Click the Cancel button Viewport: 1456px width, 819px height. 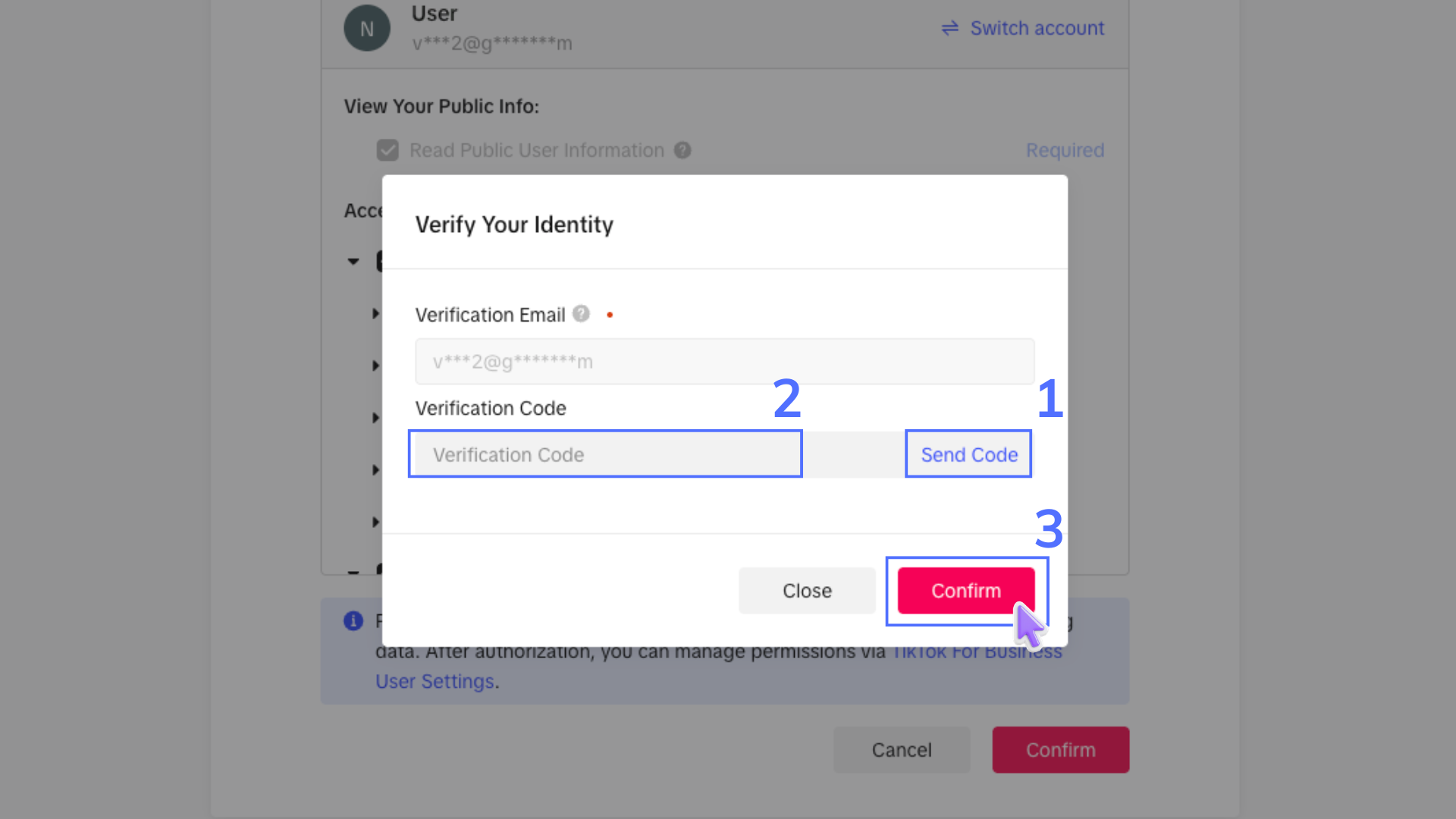(902, 750)
